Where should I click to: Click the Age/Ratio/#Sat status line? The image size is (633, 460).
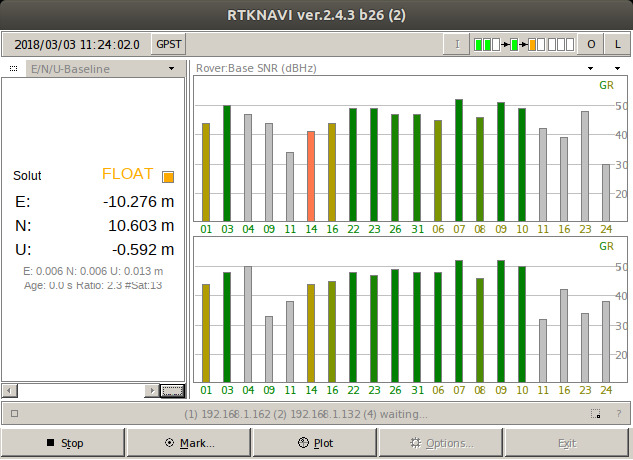(x=93, y=285)
